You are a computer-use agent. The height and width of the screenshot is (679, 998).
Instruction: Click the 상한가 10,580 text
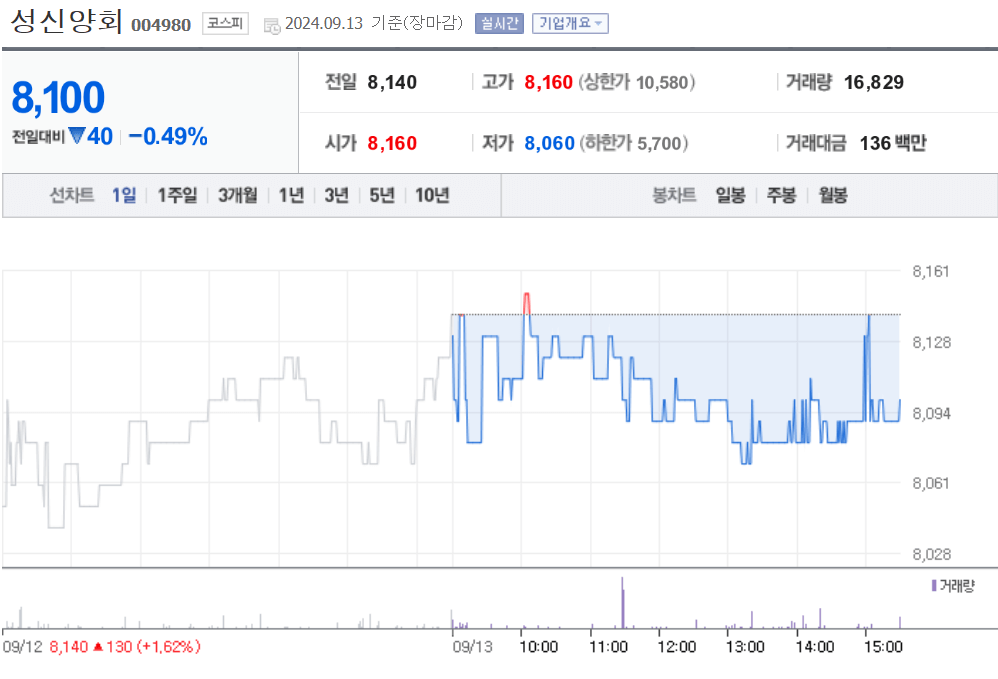pyautogui.click(x=636, y=82)
